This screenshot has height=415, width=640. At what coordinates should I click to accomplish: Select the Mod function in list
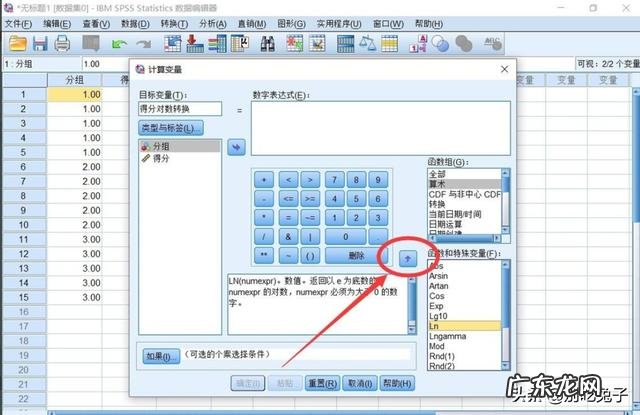coord(464,346)
